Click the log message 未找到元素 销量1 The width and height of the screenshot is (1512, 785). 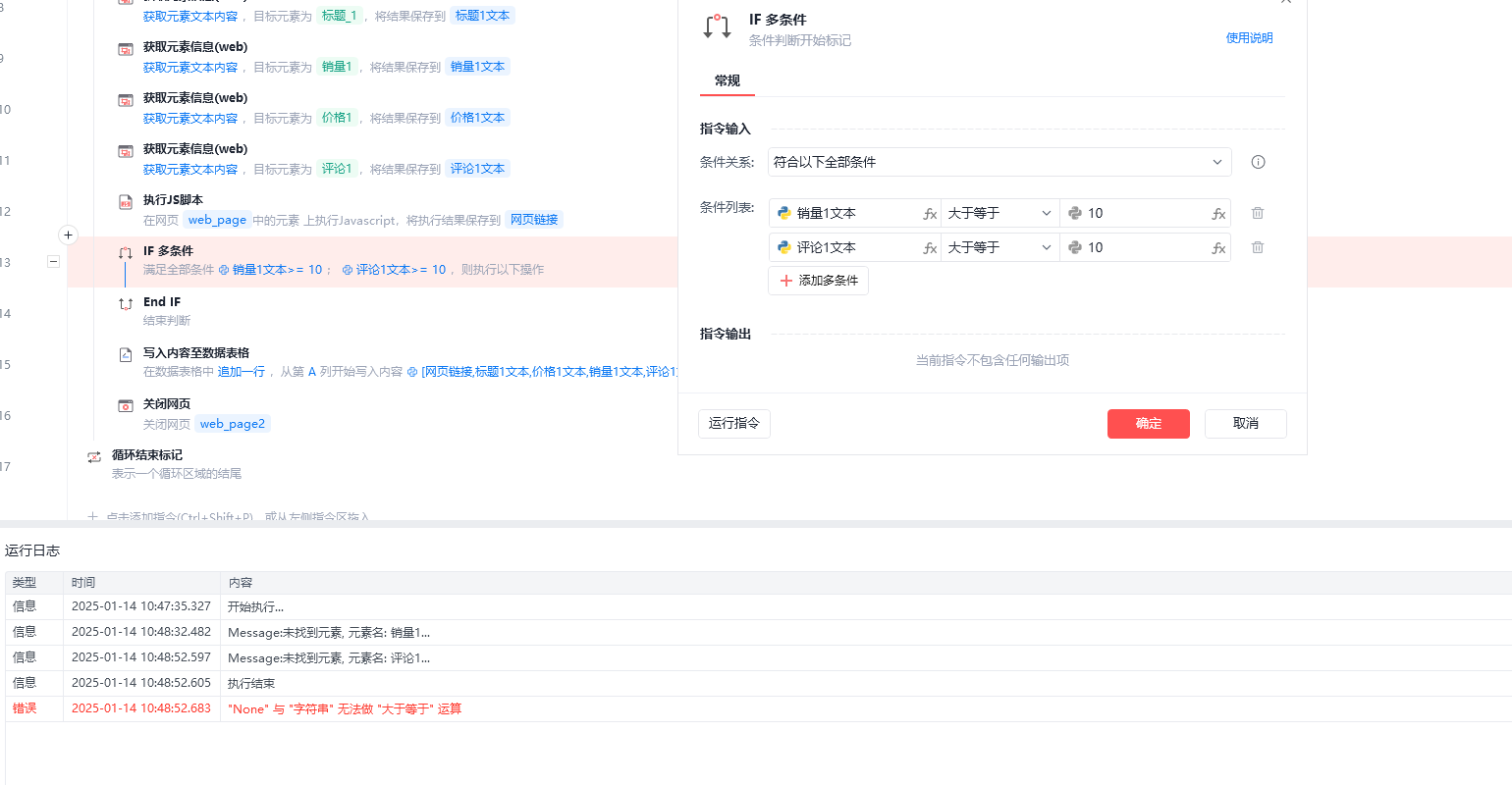click(x=329, y=633)
